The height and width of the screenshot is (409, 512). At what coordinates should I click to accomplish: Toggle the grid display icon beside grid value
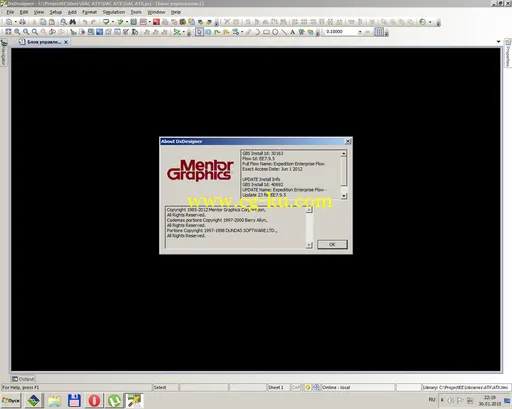point(379,32)
